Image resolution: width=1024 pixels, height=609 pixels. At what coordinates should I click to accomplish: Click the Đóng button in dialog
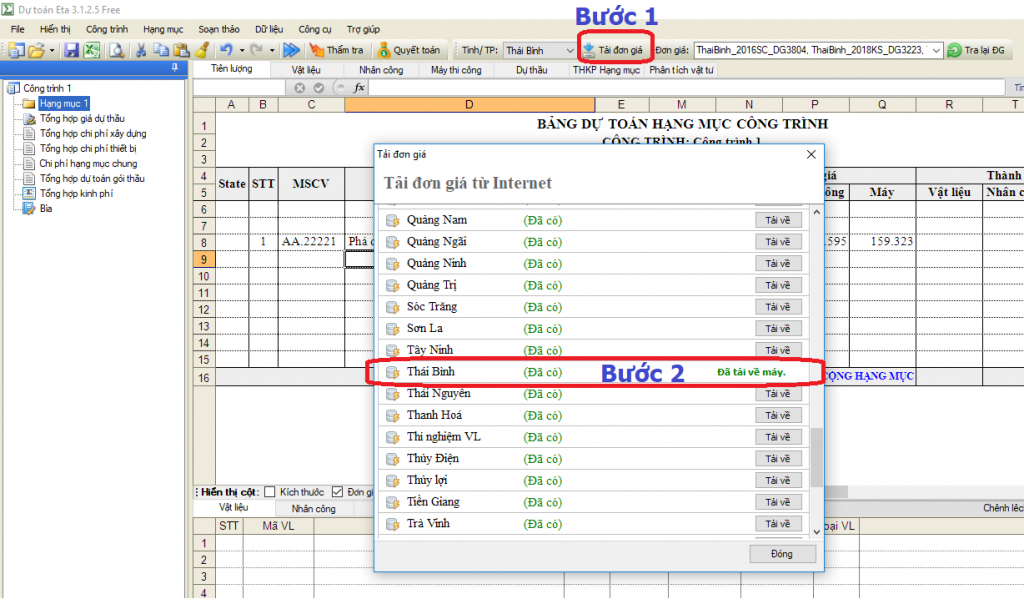click(782, 554)
